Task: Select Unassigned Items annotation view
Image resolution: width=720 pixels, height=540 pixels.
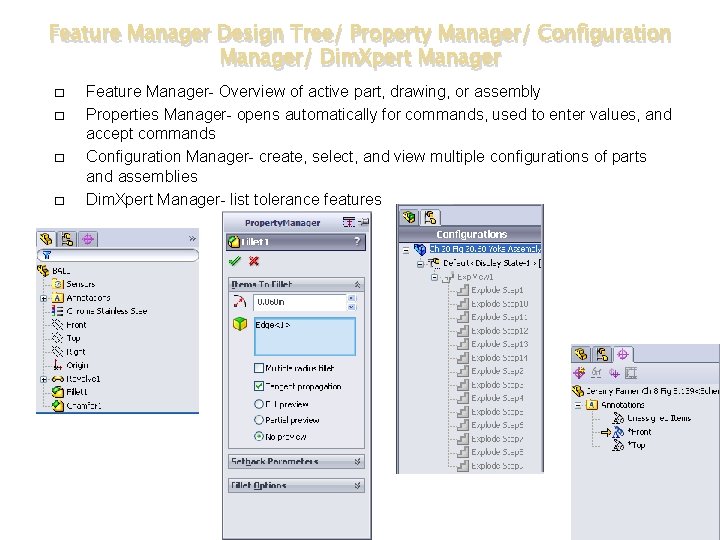Action: [x=652, y=418]
